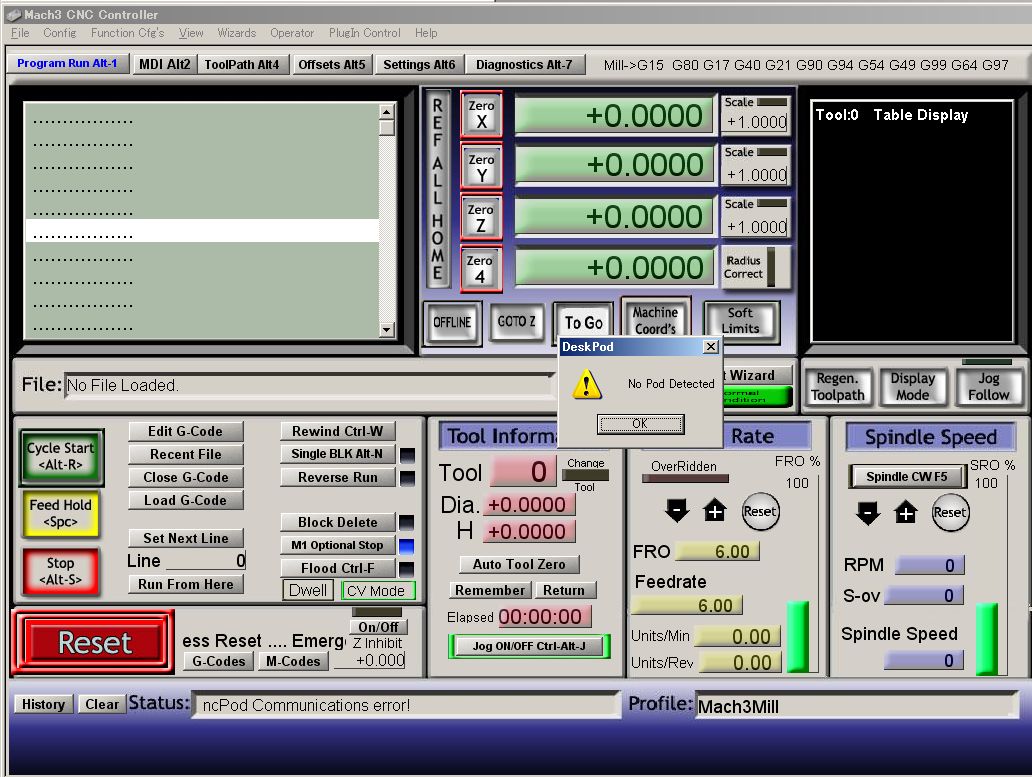Click Auto Tool Zero button
1032x777 pixels.
pyautogui.click(x=519, y=564)
